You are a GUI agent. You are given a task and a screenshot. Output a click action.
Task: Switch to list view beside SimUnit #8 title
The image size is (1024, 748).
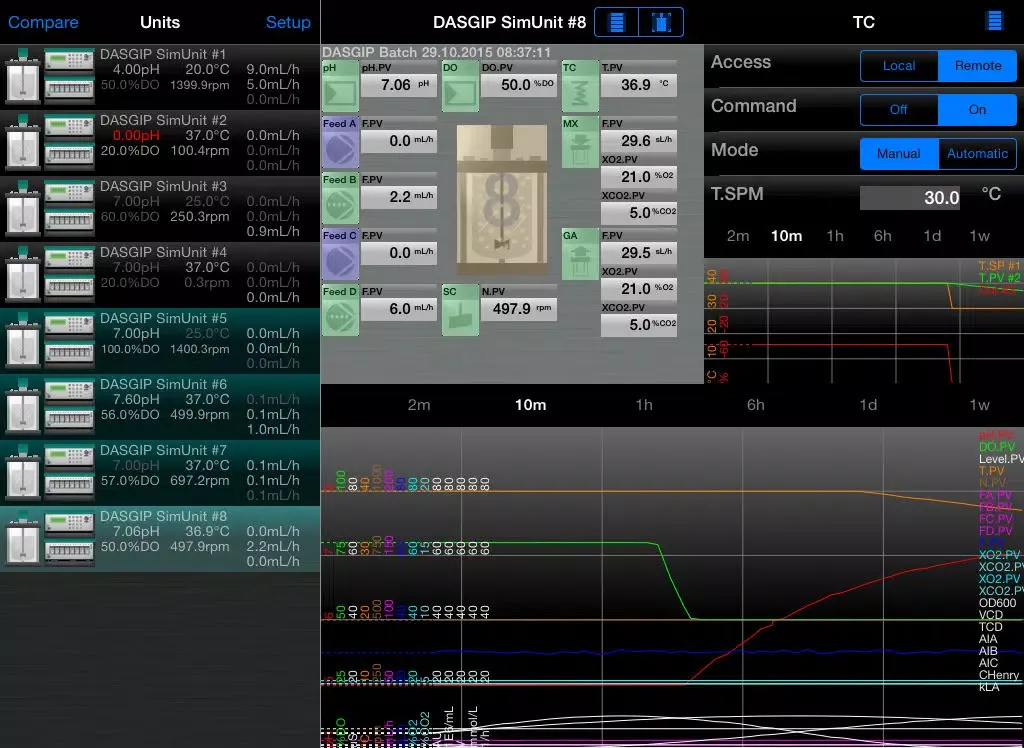click(x=616, y=22)
